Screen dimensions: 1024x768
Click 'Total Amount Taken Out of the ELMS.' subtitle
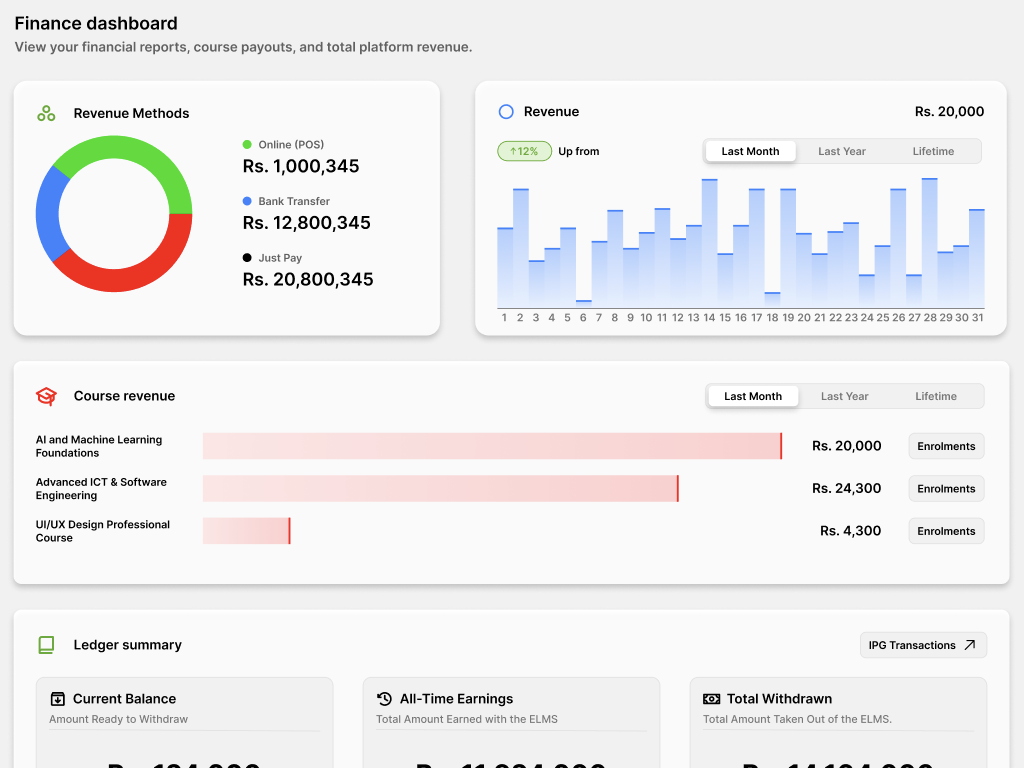[797, 719]
